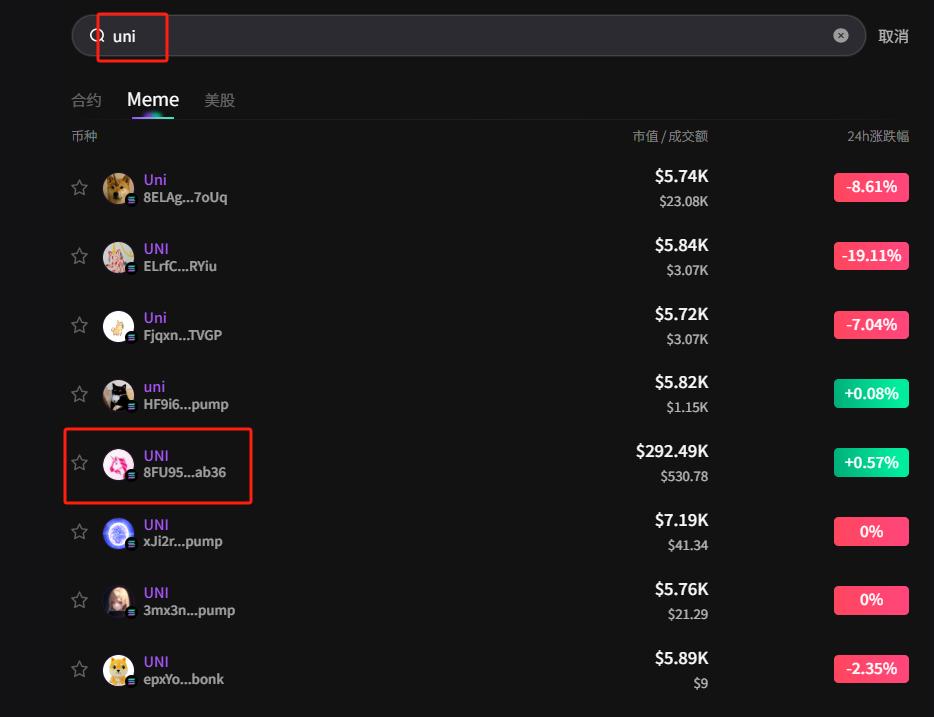Clear the search field text

(841, 35)
